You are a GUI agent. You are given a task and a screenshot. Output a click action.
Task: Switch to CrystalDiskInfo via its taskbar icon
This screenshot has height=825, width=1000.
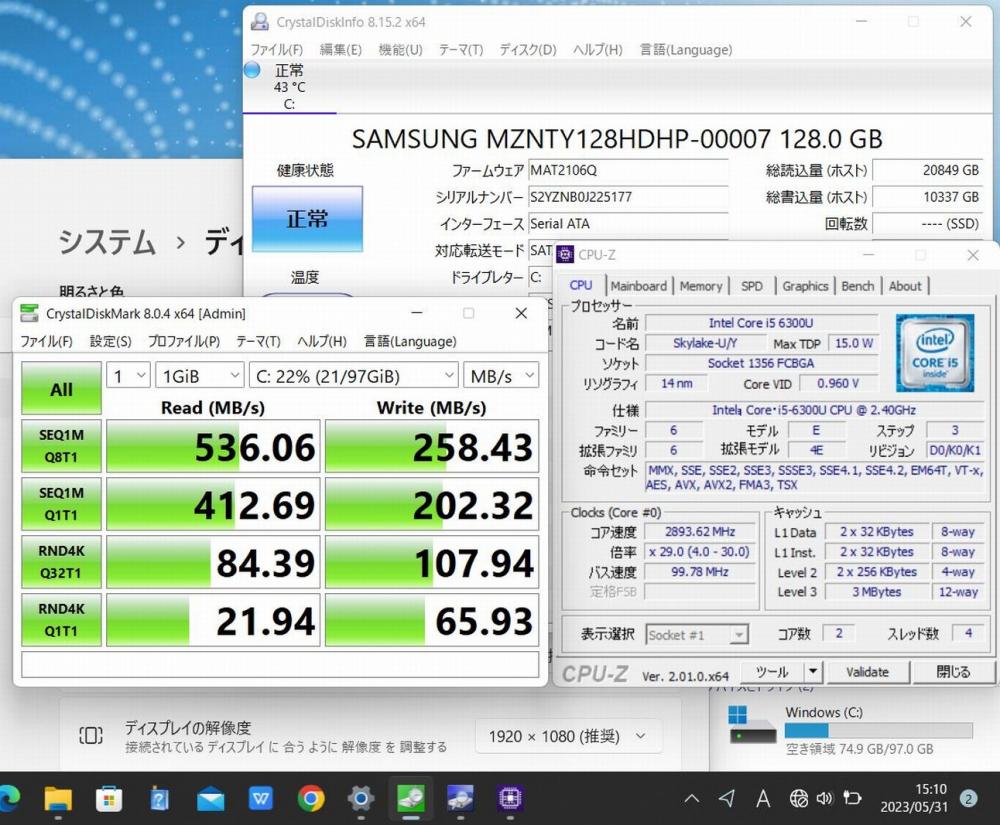pos(460,798)
